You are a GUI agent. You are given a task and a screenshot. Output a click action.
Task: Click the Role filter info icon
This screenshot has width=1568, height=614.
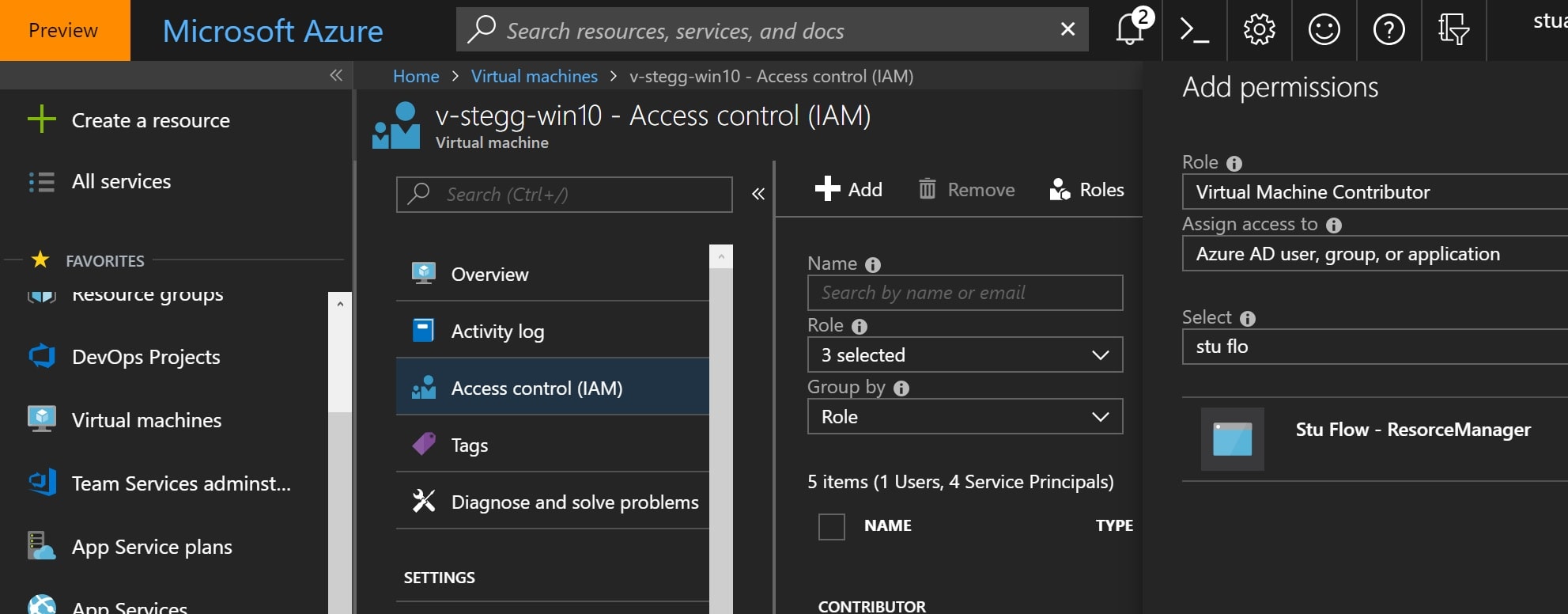[860, 327]
